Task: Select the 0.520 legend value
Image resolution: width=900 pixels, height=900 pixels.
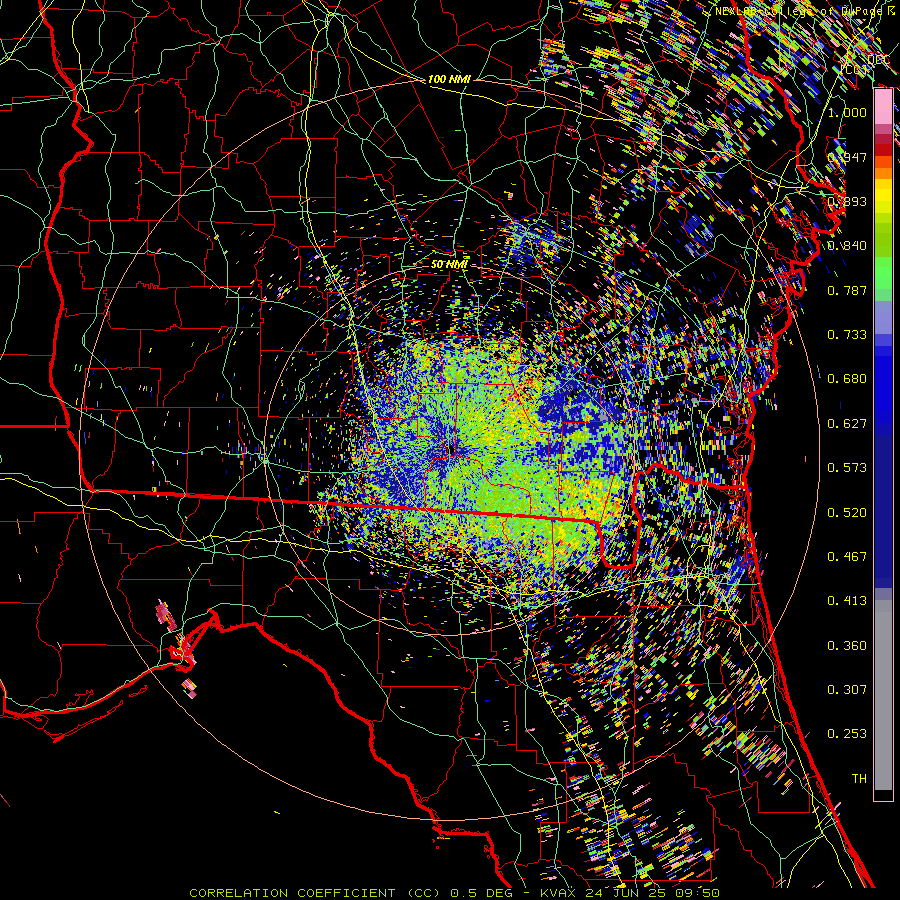Action: [x=847, y=513]
